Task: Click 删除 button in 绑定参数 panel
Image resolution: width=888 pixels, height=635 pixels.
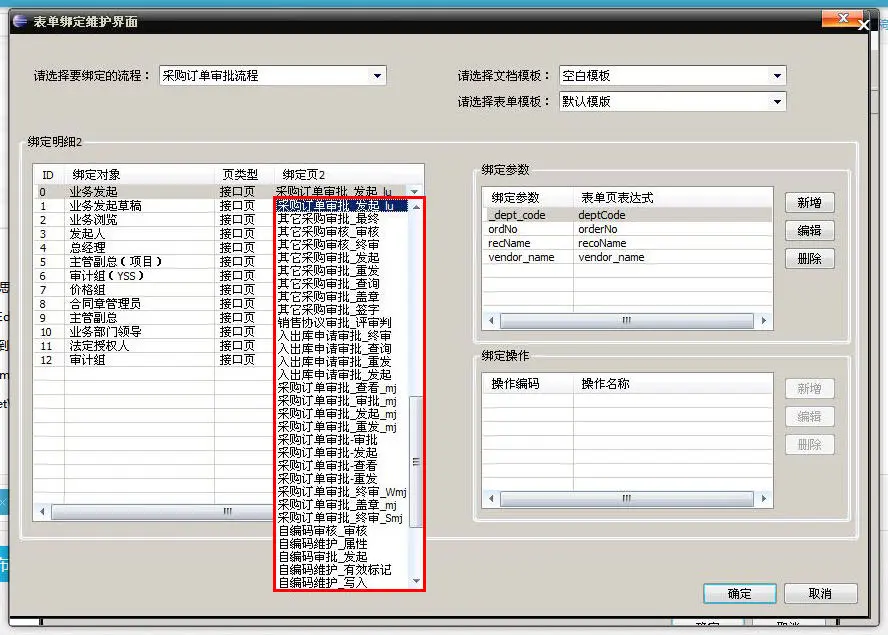Action: pos(809,259)
